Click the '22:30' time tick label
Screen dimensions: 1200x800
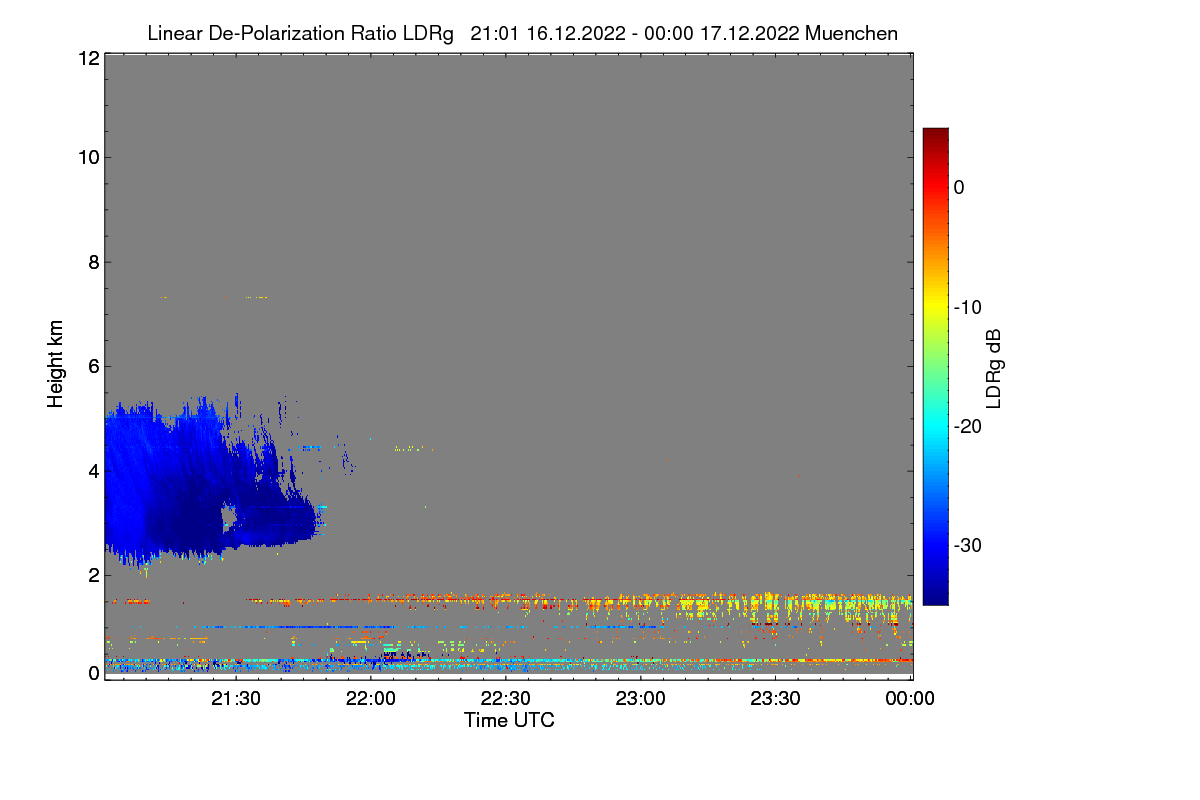pyautogui.click(x=506, y=699)
